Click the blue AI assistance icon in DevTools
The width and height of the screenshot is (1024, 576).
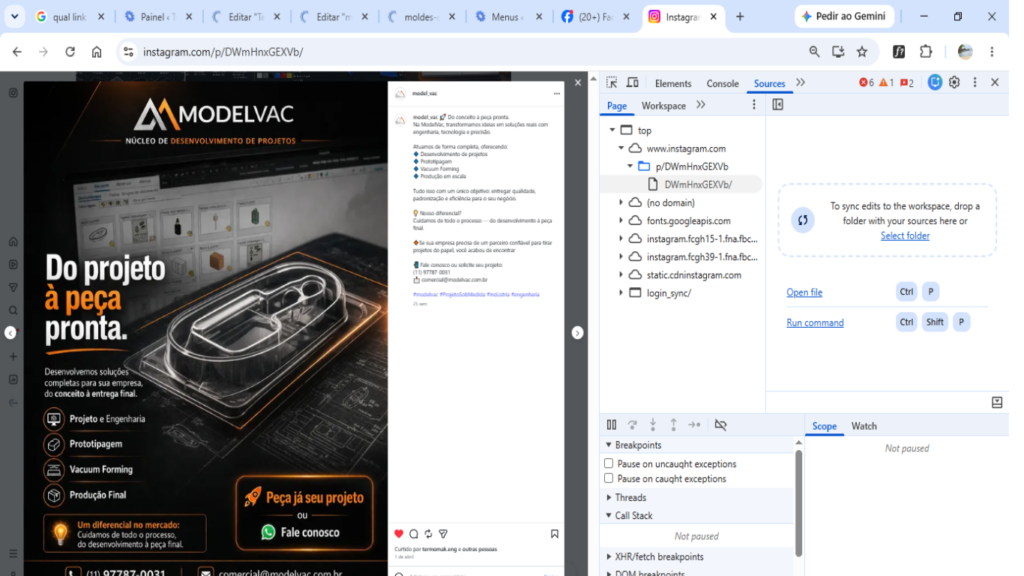click(x=935, y=82)
